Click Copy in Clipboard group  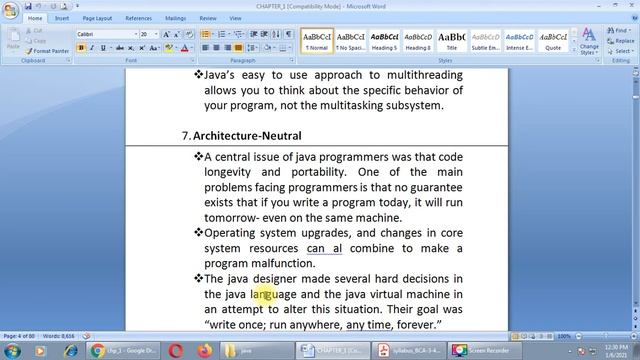[x=36, y=41]
